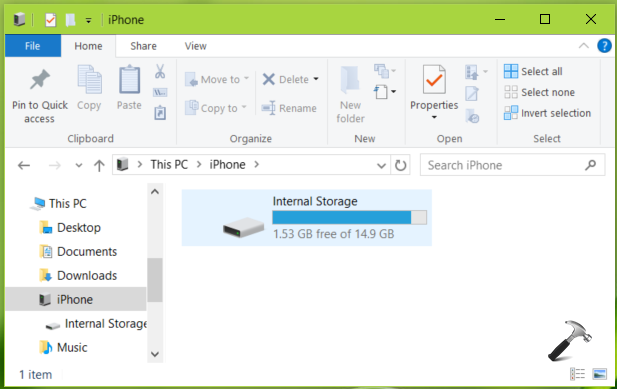Select Internal Storage in the navigation pane
The height and width of the screenshot is (389, 617).
click(105, 323)
